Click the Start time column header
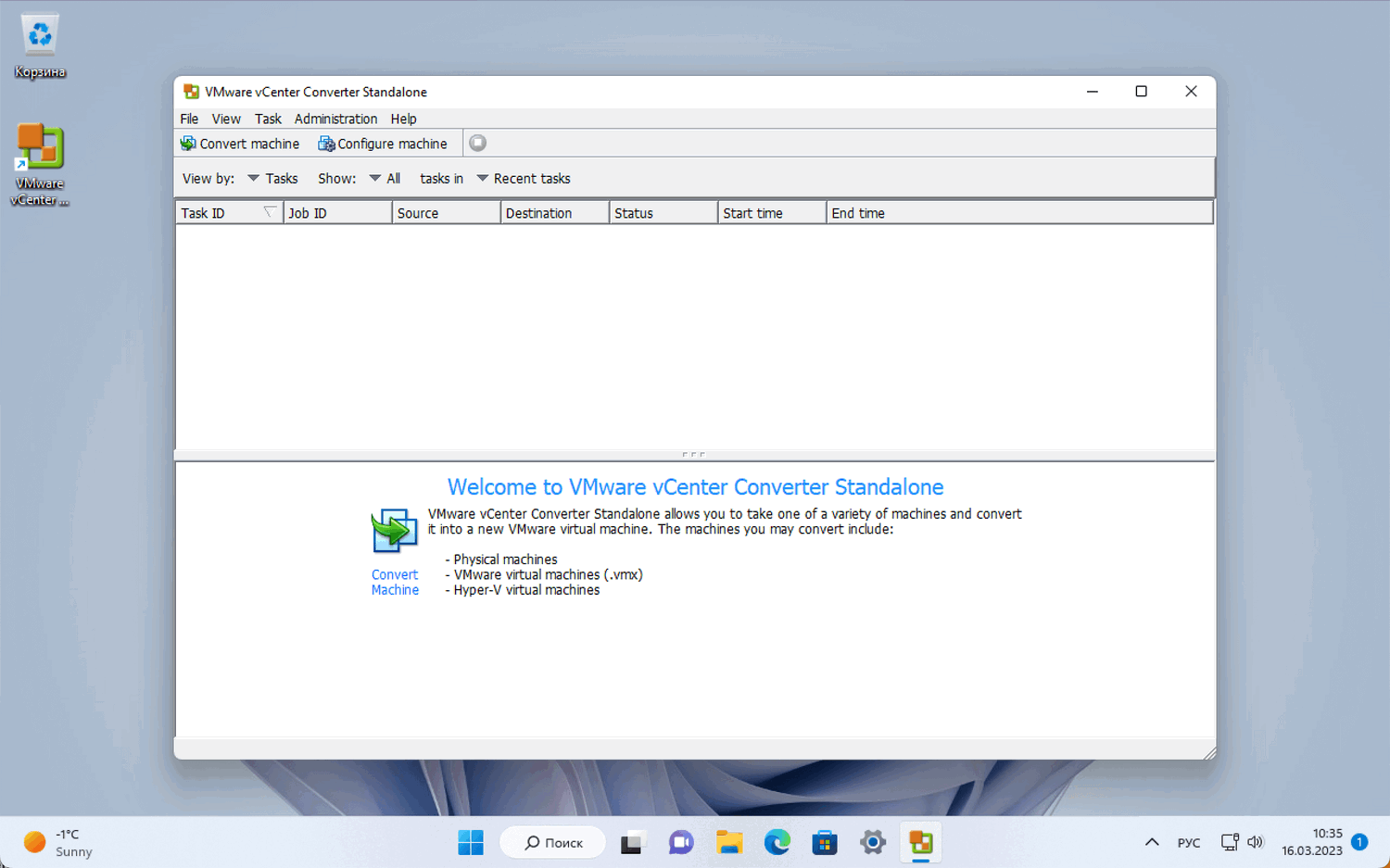1390x868 pixels. point(772,213)
